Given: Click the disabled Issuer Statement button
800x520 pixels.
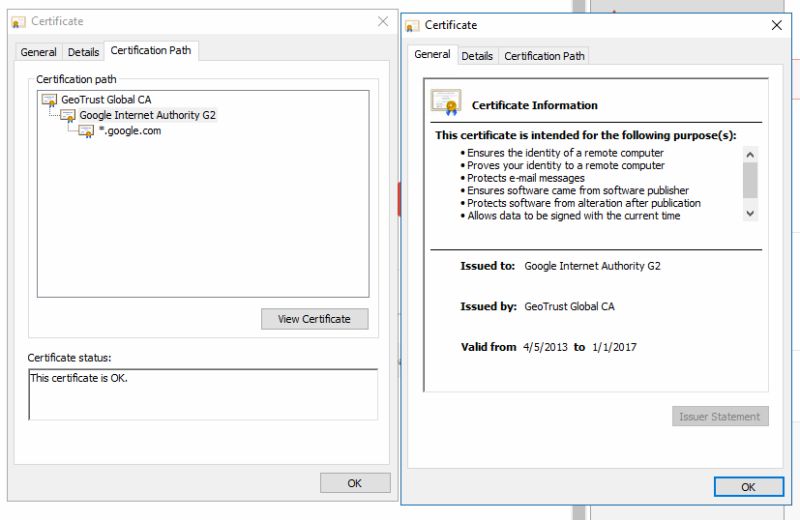Looking at the screenshot, I should (x=720, y=416).
